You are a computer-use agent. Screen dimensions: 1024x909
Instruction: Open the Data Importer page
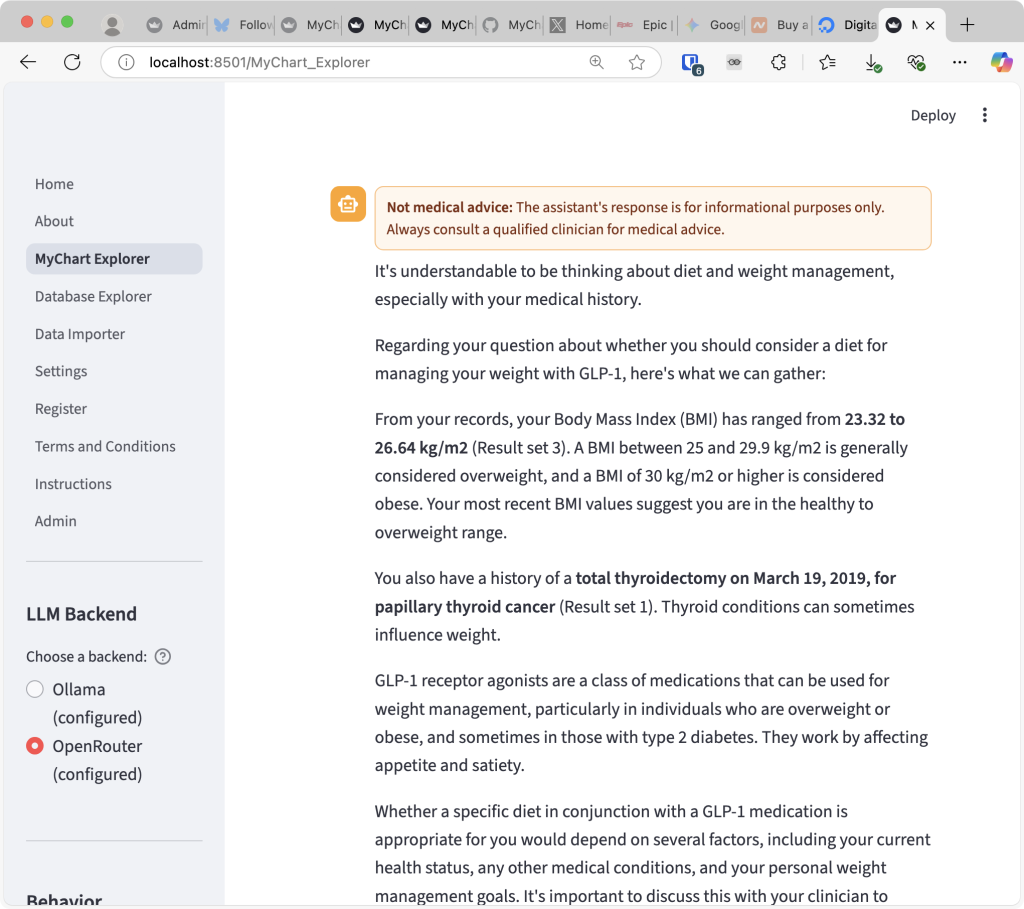80,334
